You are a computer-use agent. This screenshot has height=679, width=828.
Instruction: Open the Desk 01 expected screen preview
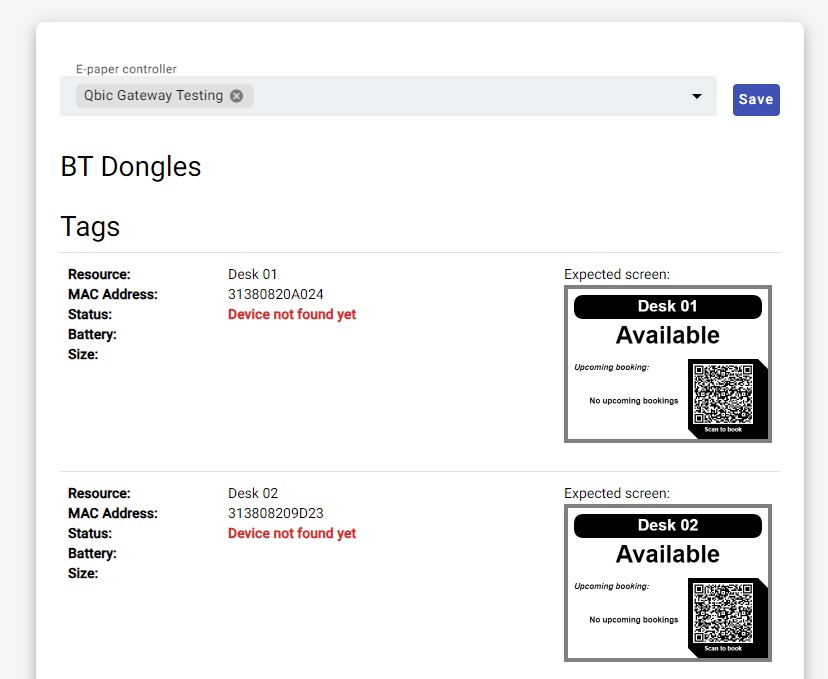(x=668, y=364)
